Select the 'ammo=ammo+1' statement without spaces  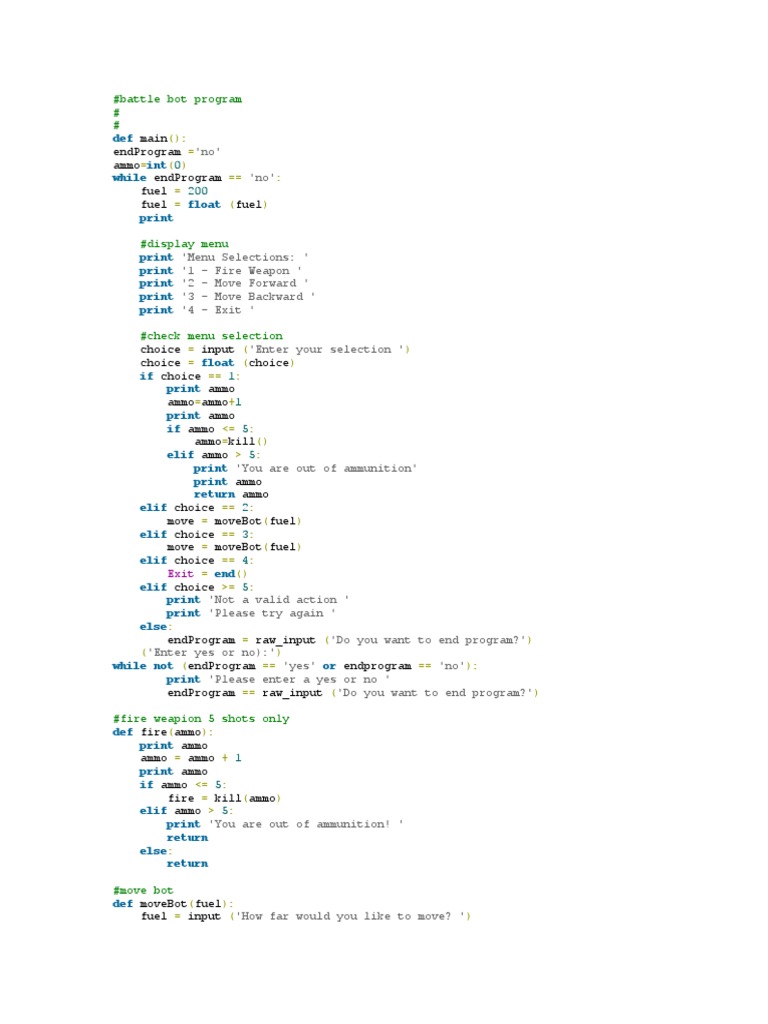pos(204,402)
